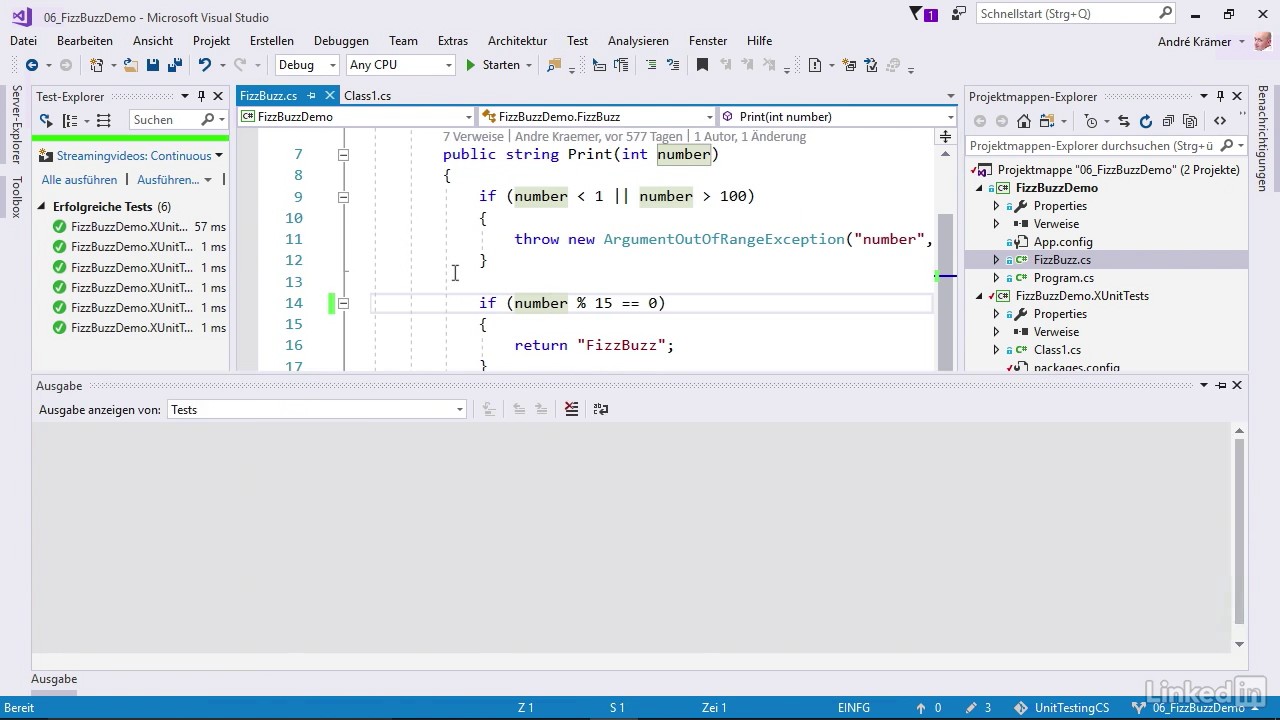Click the playlist lines icon in Test-Explorer
This screenshot has height=720, width=1280.
(x=104, y=120)
